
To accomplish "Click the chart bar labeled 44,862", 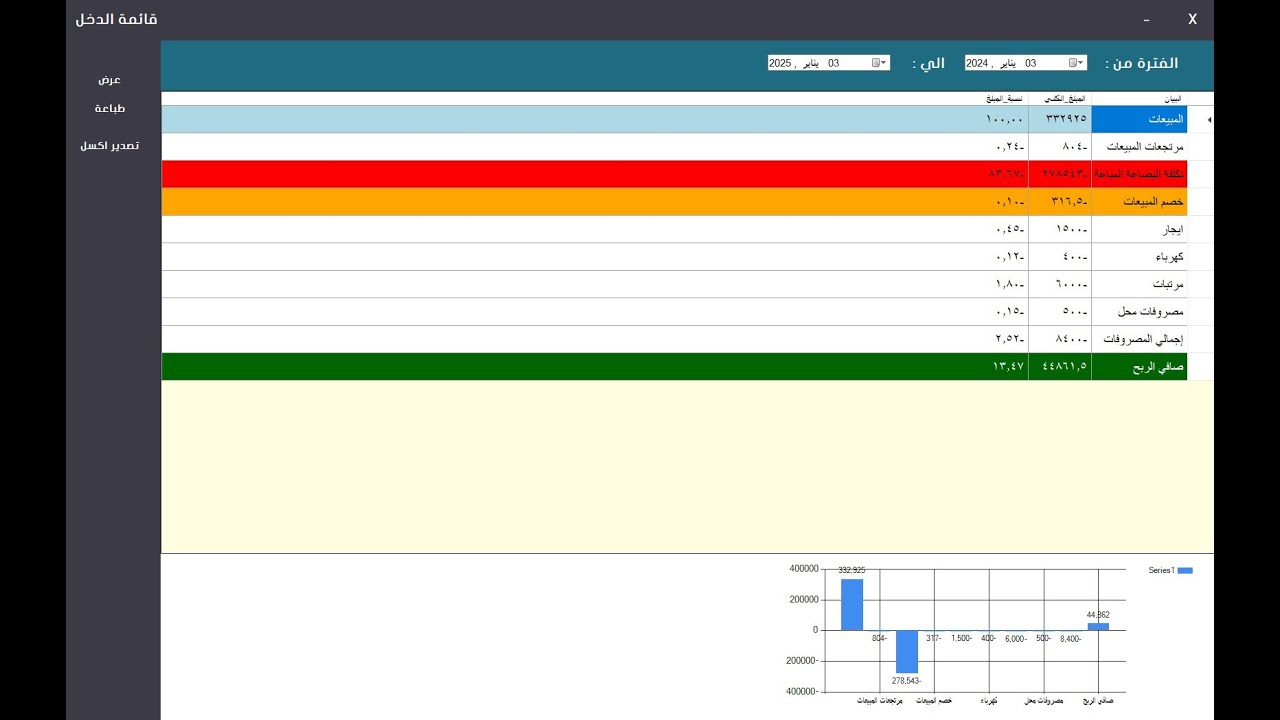I will pyautogui.click(x=1098, y=626).
